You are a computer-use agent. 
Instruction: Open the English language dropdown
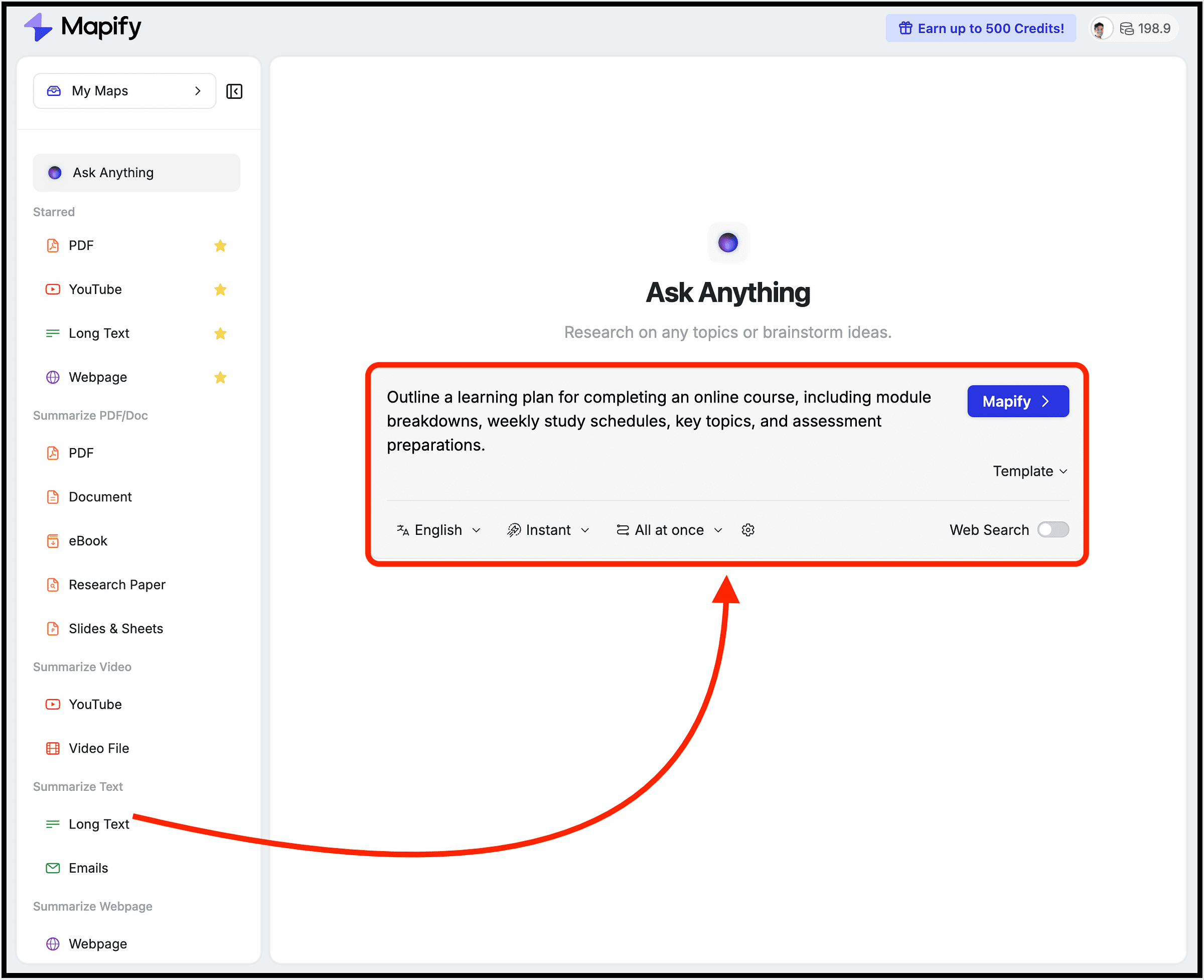point(438,530)
